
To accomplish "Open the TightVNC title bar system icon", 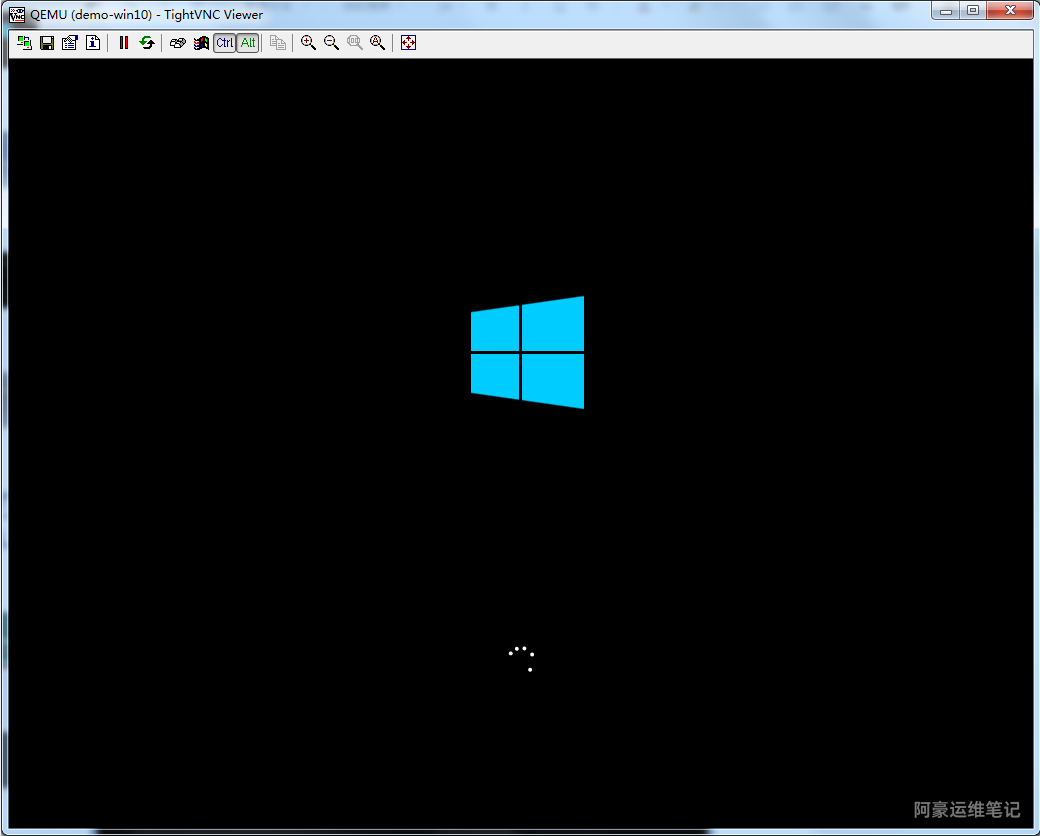I will click(x=17, y=14).
